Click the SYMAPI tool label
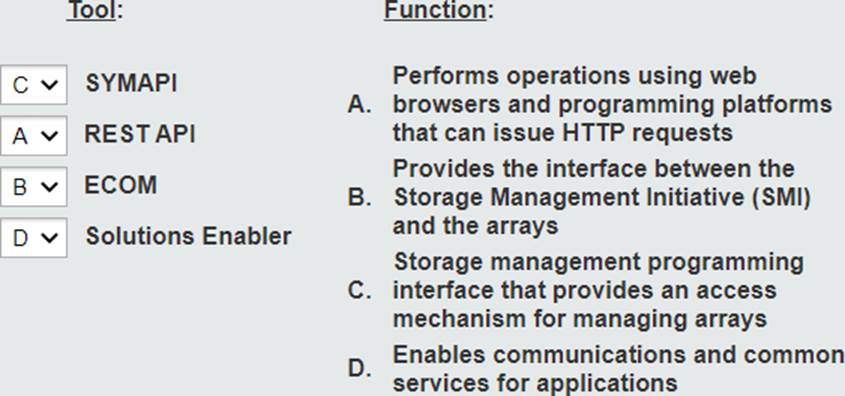This screenshot has height=396, width=845. tap(131, 84)
